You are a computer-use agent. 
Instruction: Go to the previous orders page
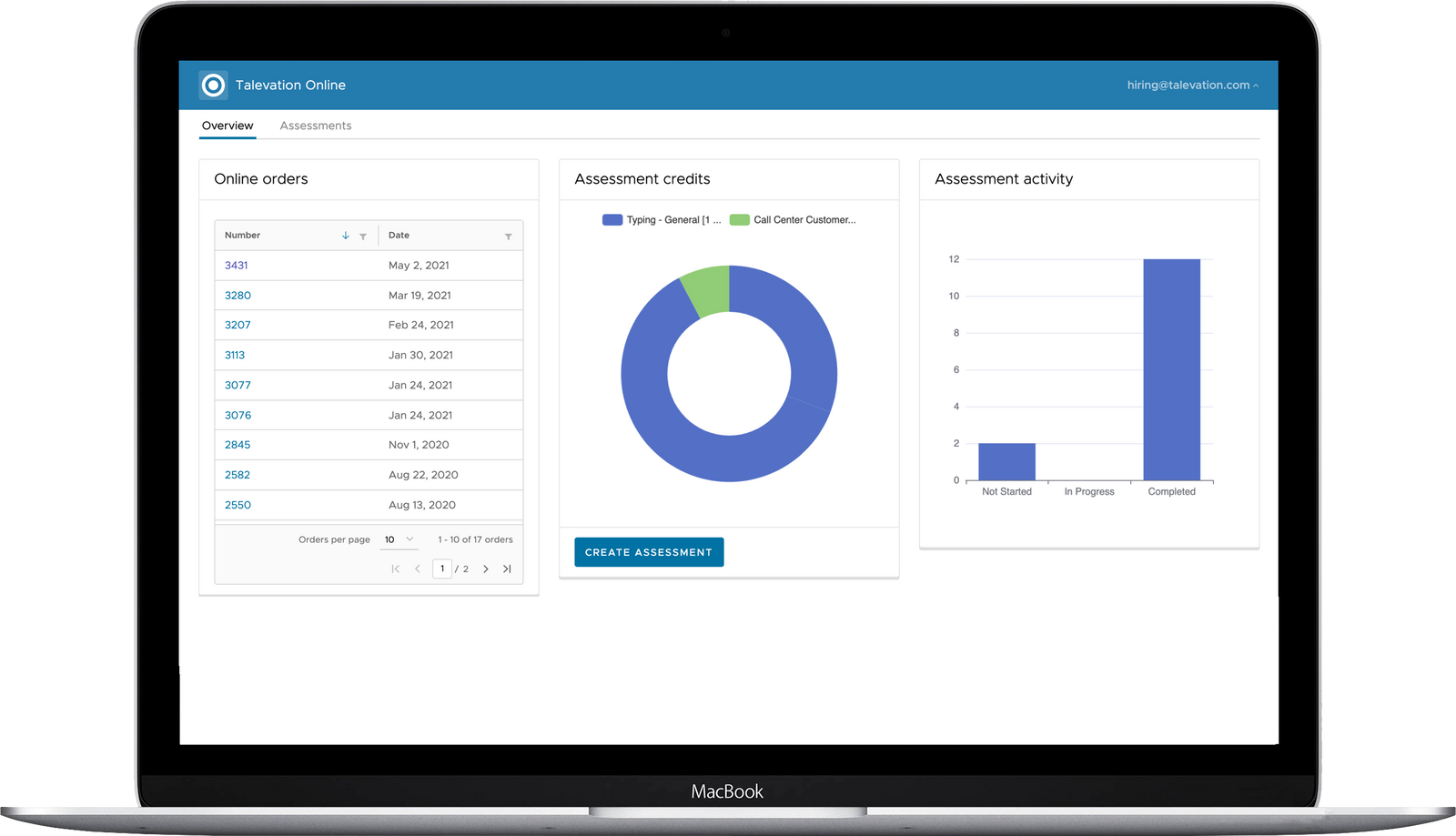click(x=418, y=569)
